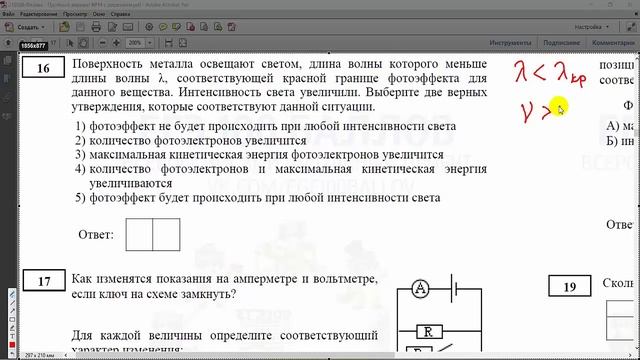The image size is (640, 360).
Task: Click the 'Ответ:' label under question 16
Action: (96, 235)
